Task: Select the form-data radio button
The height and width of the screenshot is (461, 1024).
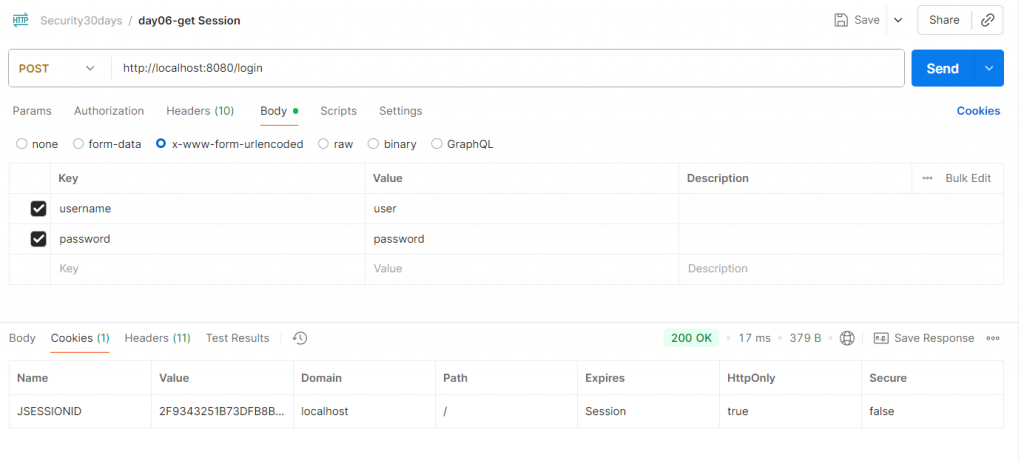Action: 79,144
